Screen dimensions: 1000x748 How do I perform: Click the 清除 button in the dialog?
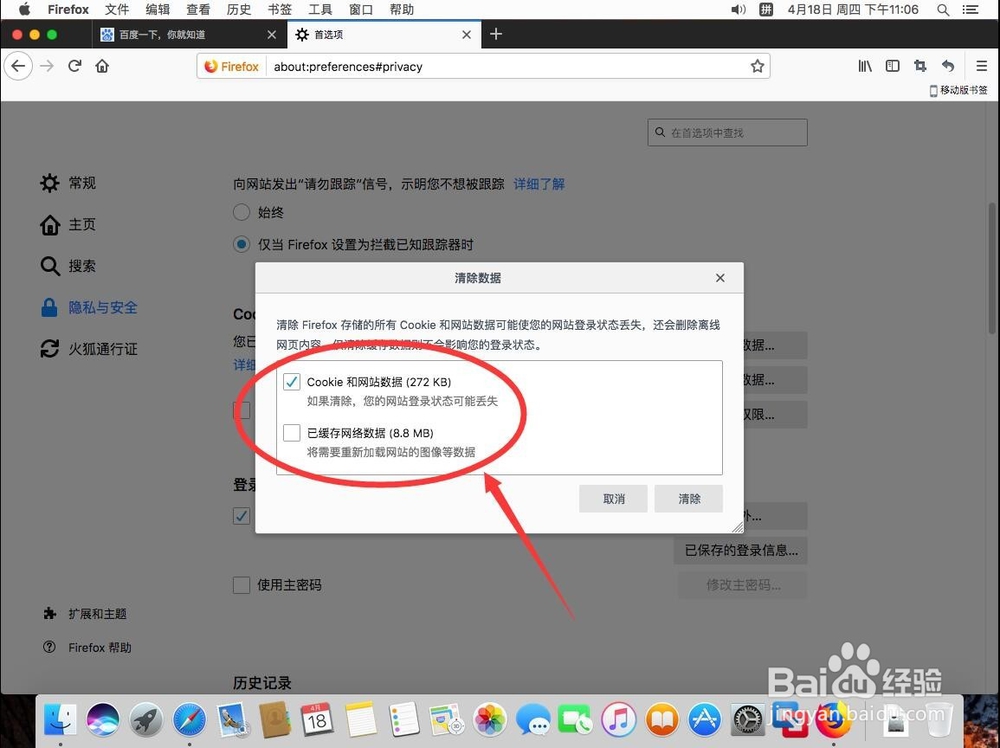click(688, 498)
